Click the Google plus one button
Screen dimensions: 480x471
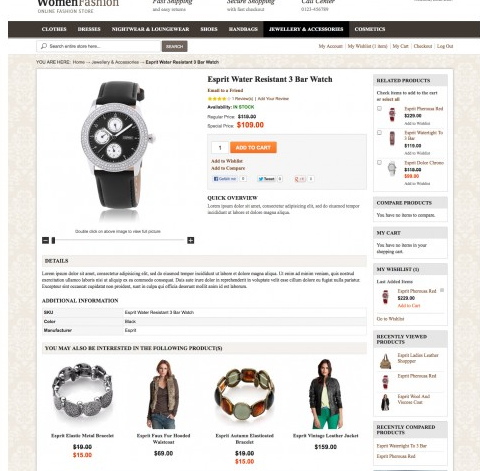pos(300,179)
